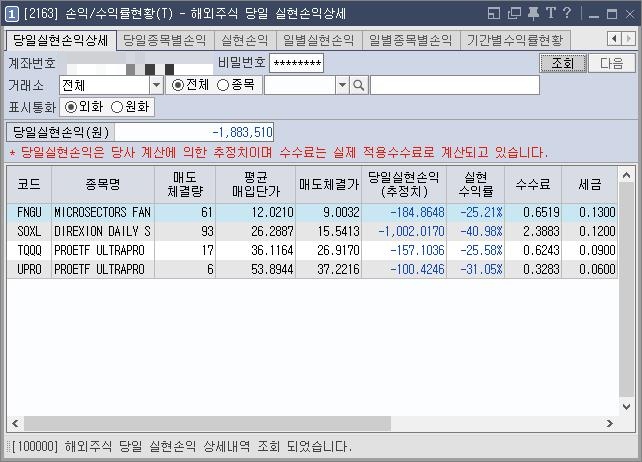Select the FNGU code cell

(x=29, y=212)
